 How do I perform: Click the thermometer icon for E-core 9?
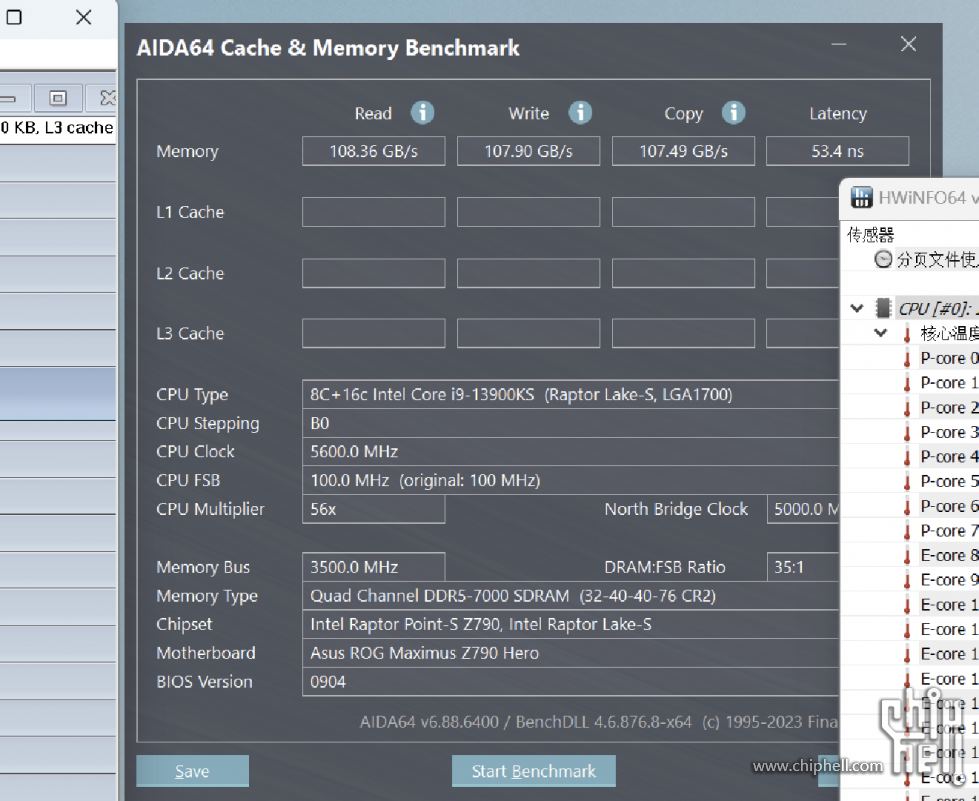(x=907, y=580)
